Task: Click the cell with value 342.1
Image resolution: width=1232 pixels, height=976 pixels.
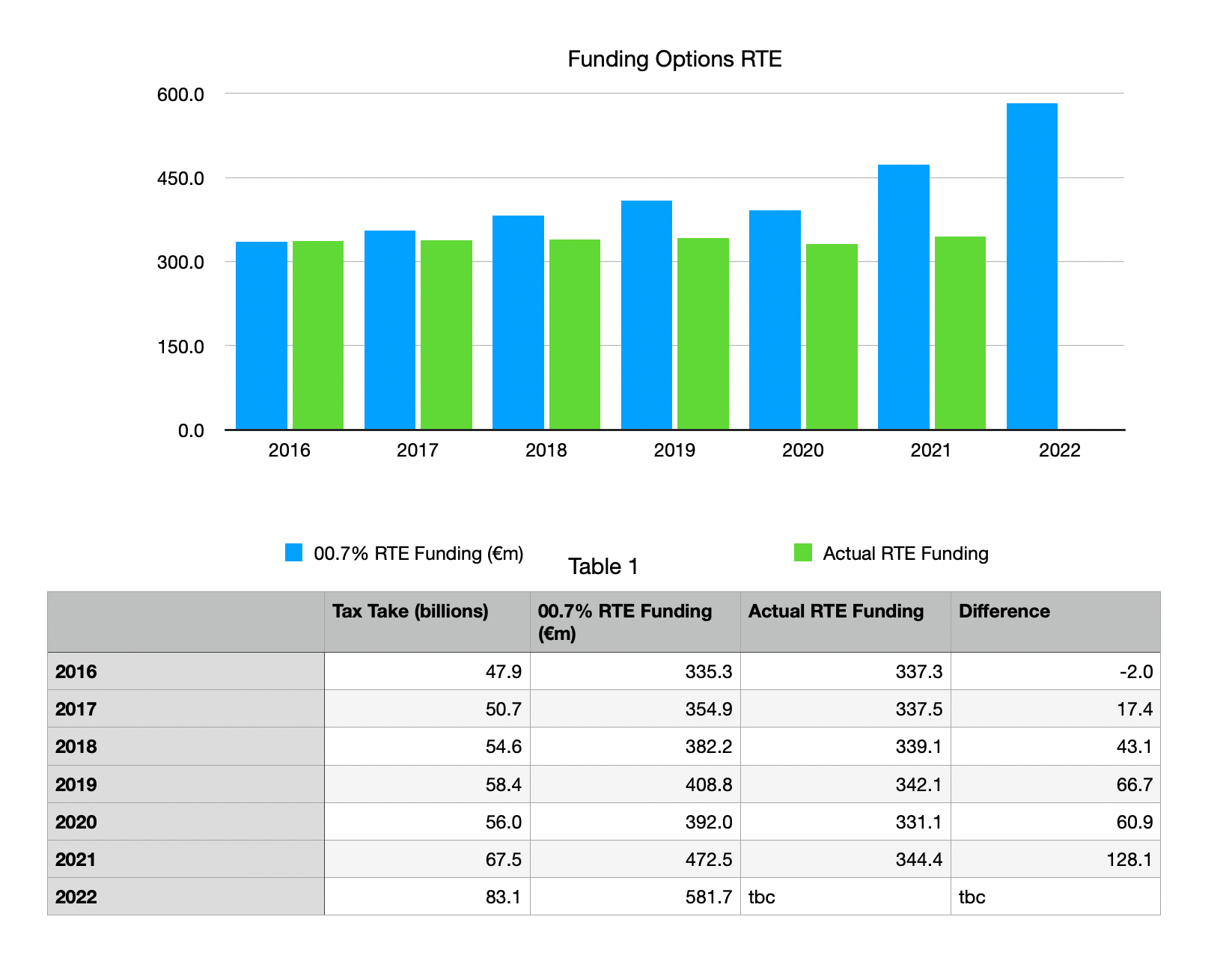Action: 845,784
